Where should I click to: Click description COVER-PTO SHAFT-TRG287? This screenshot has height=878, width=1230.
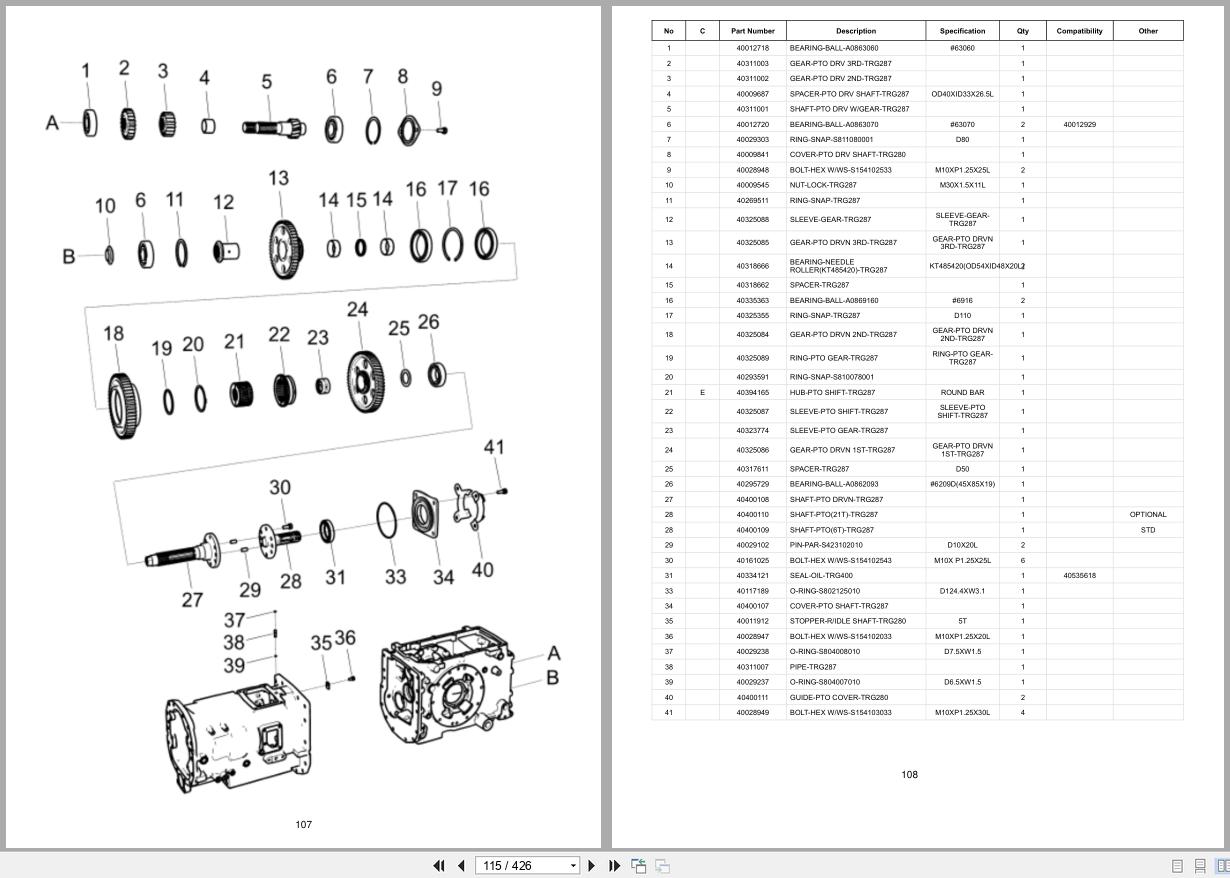coord(839,606)
